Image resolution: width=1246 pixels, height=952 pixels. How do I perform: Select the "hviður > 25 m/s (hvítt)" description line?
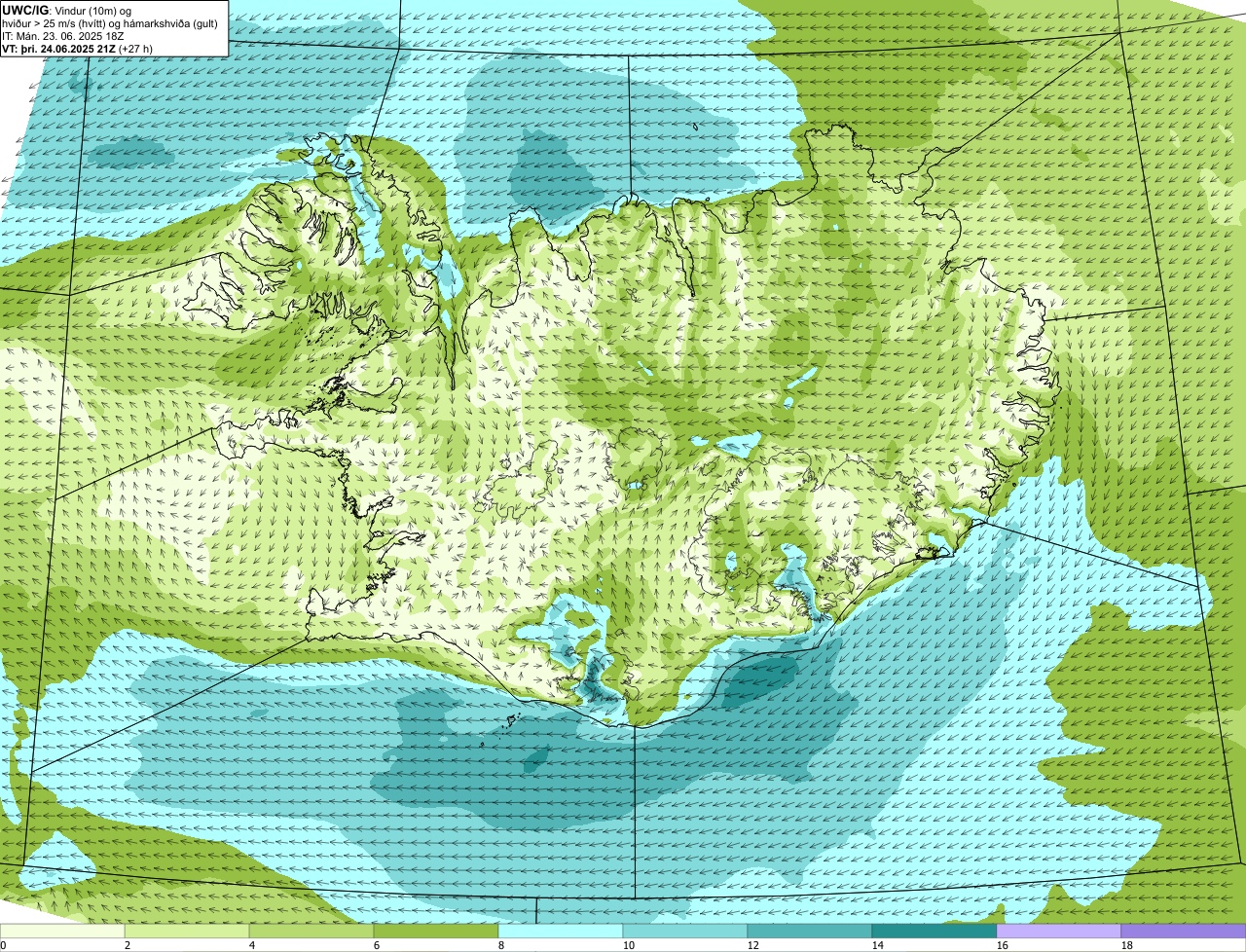(x=110, y=22)
